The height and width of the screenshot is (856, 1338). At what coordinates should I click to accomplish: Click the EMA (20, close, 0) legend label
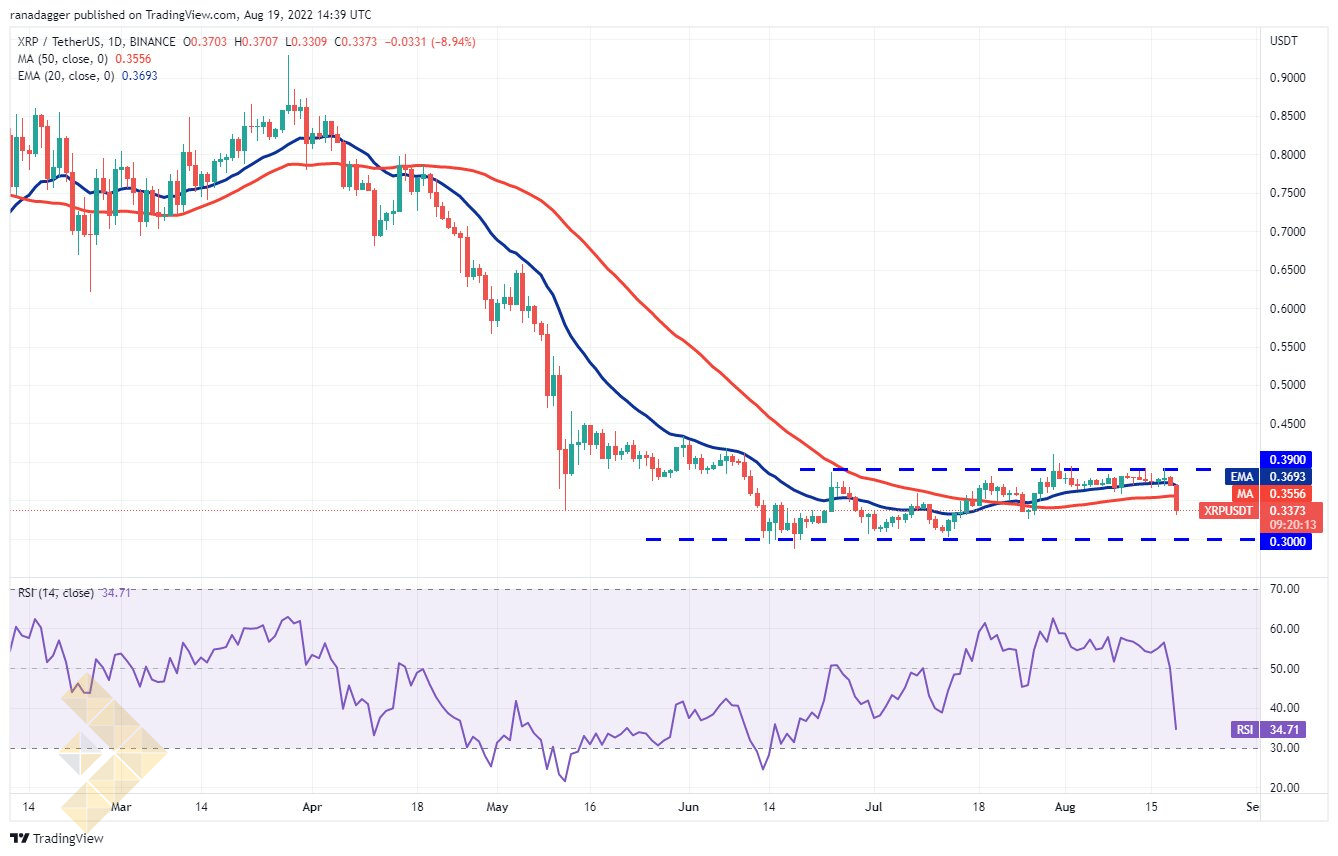coord(67,76)
